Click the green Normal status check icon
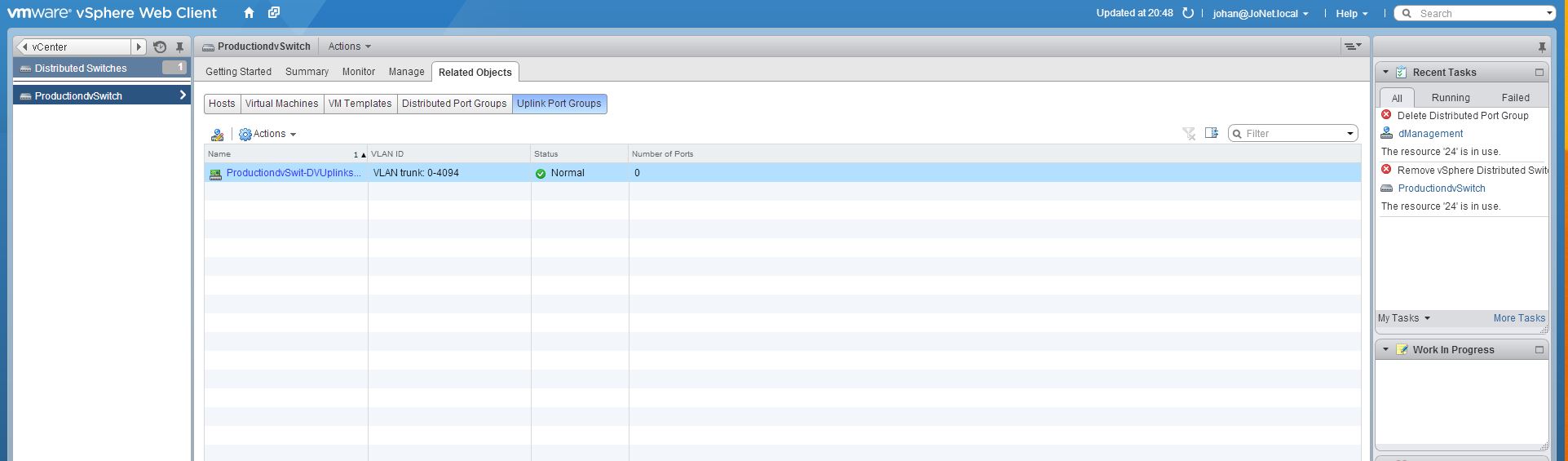Viewport: 1568px width, 461px height. [541, 174]
